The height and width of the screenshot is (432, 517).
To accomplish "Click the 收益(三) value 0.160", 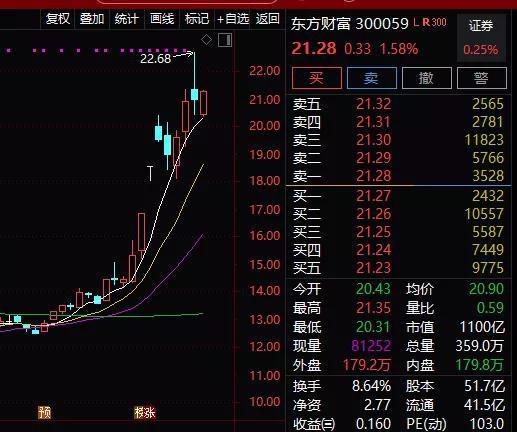I will tap(373, 424).
